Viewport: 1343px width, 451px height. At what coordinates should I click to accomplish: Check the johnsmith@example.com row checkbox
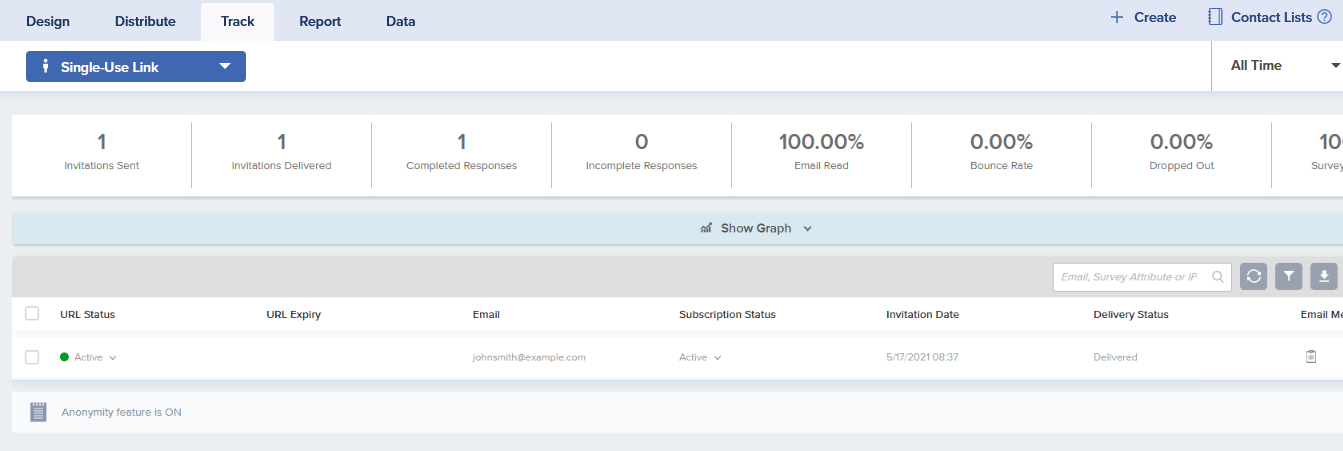(32, 357)
